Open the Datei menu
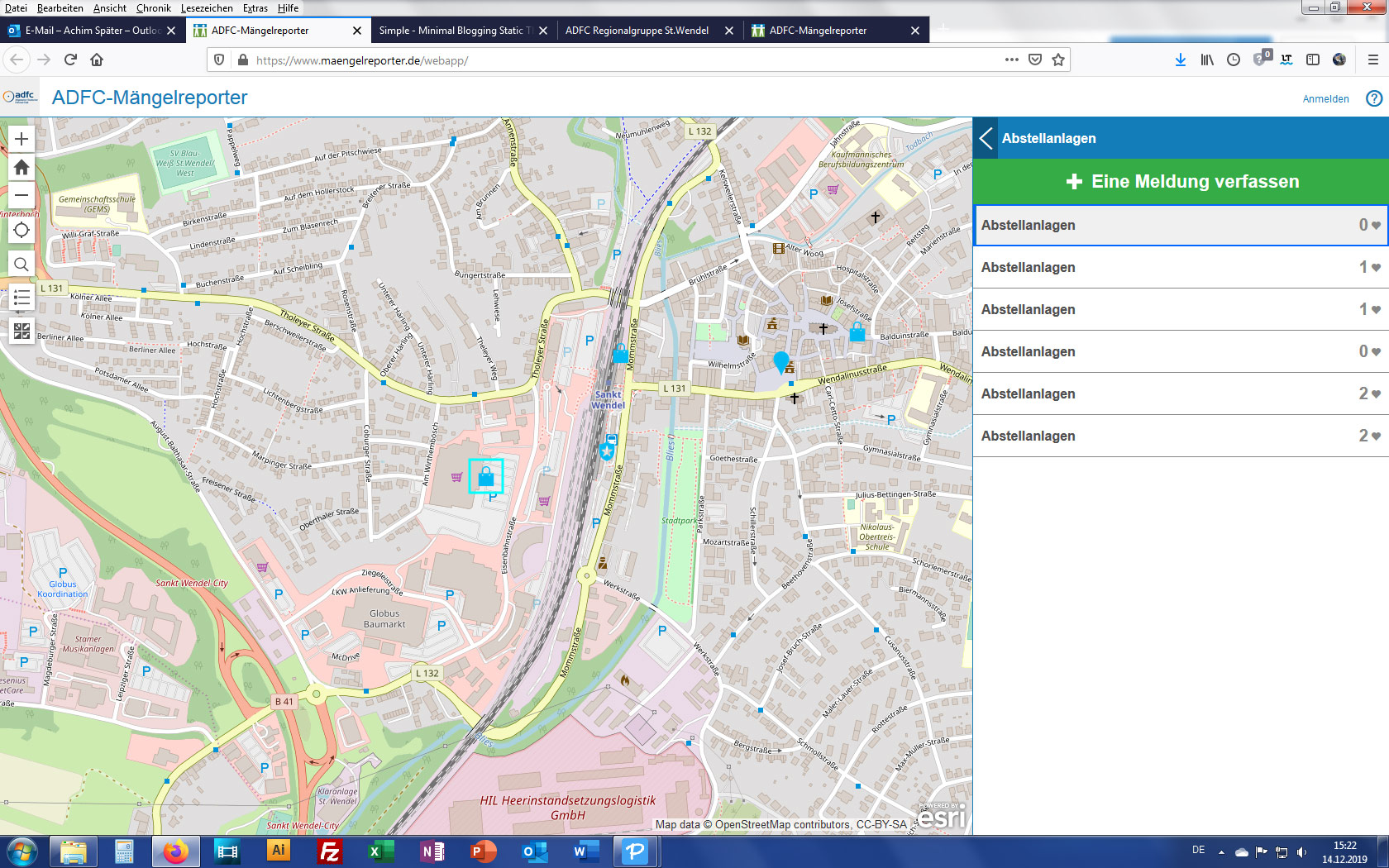 click(x=16, y=8)
